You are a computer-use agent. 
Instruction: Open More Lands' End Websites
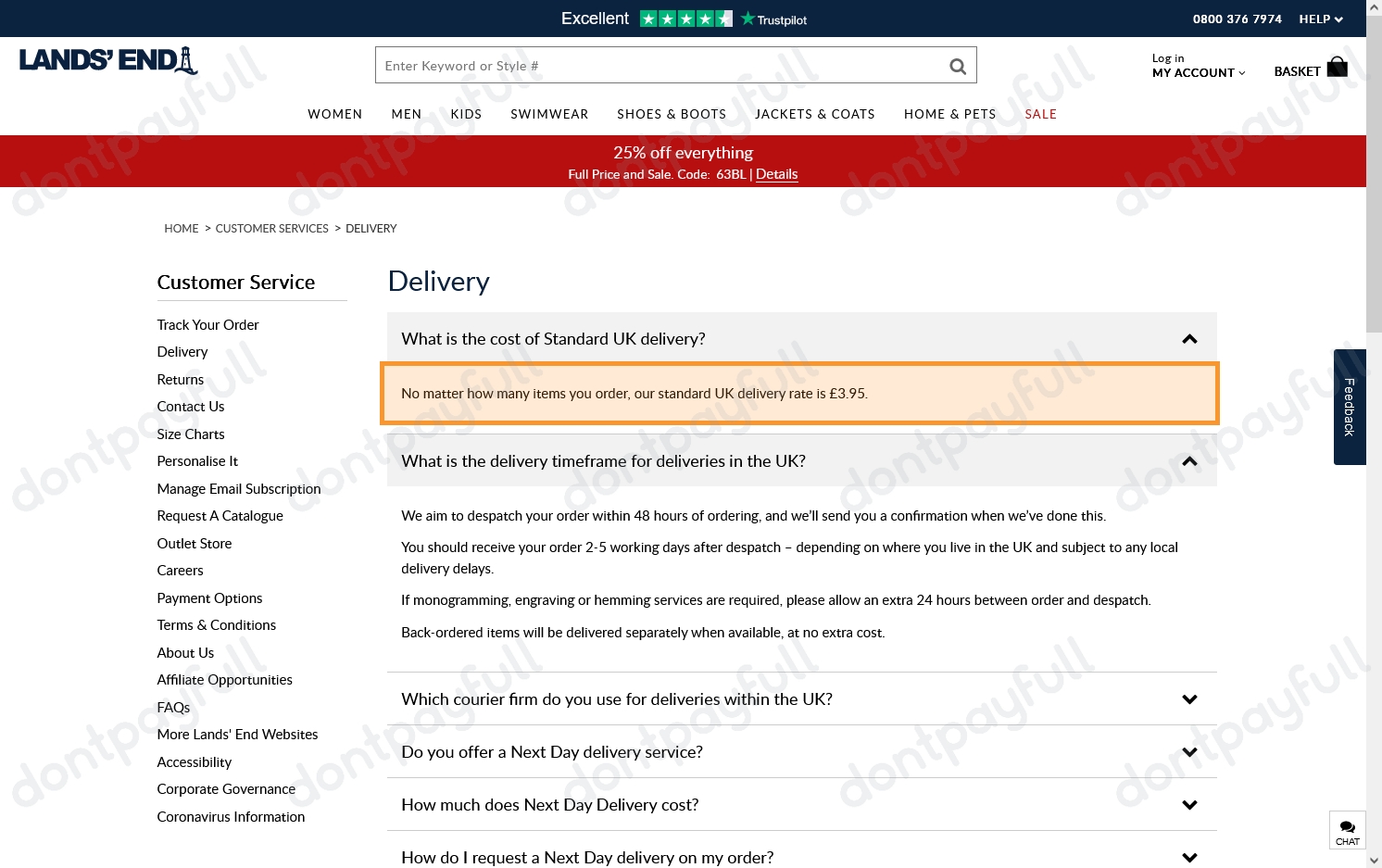coord(237,735)
